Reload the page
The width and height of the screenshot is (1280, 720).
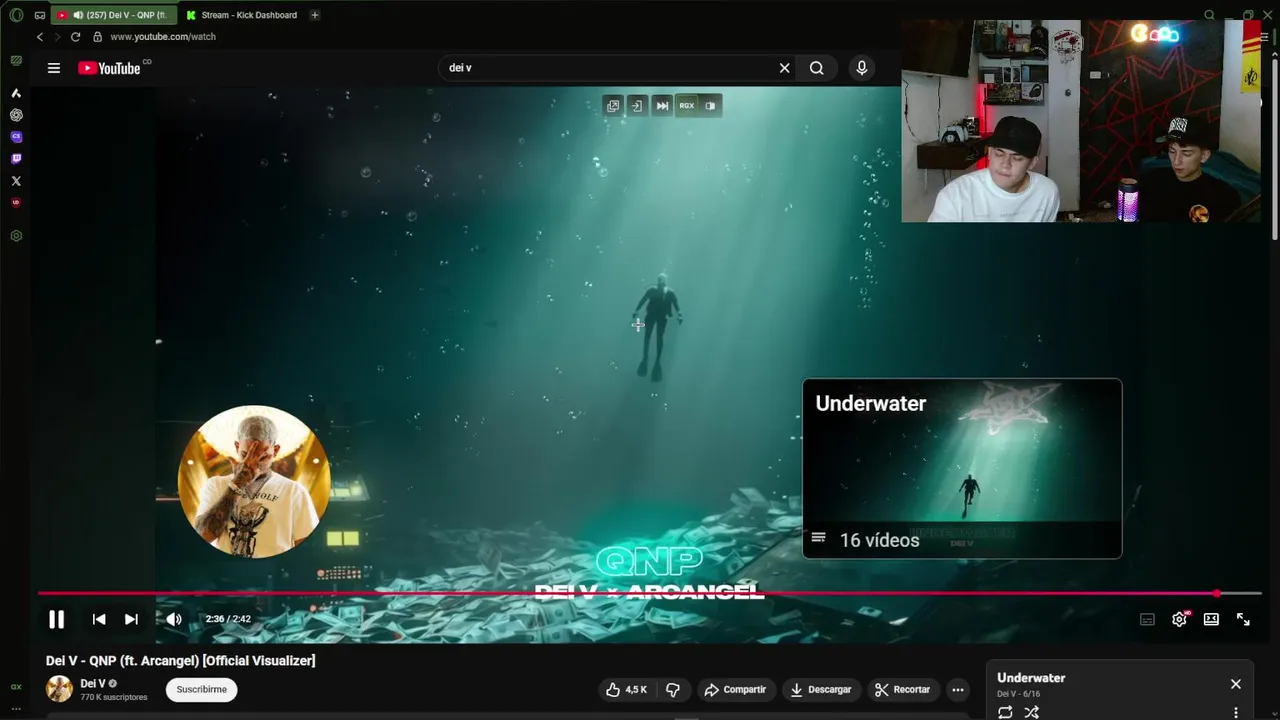point(75,37)
